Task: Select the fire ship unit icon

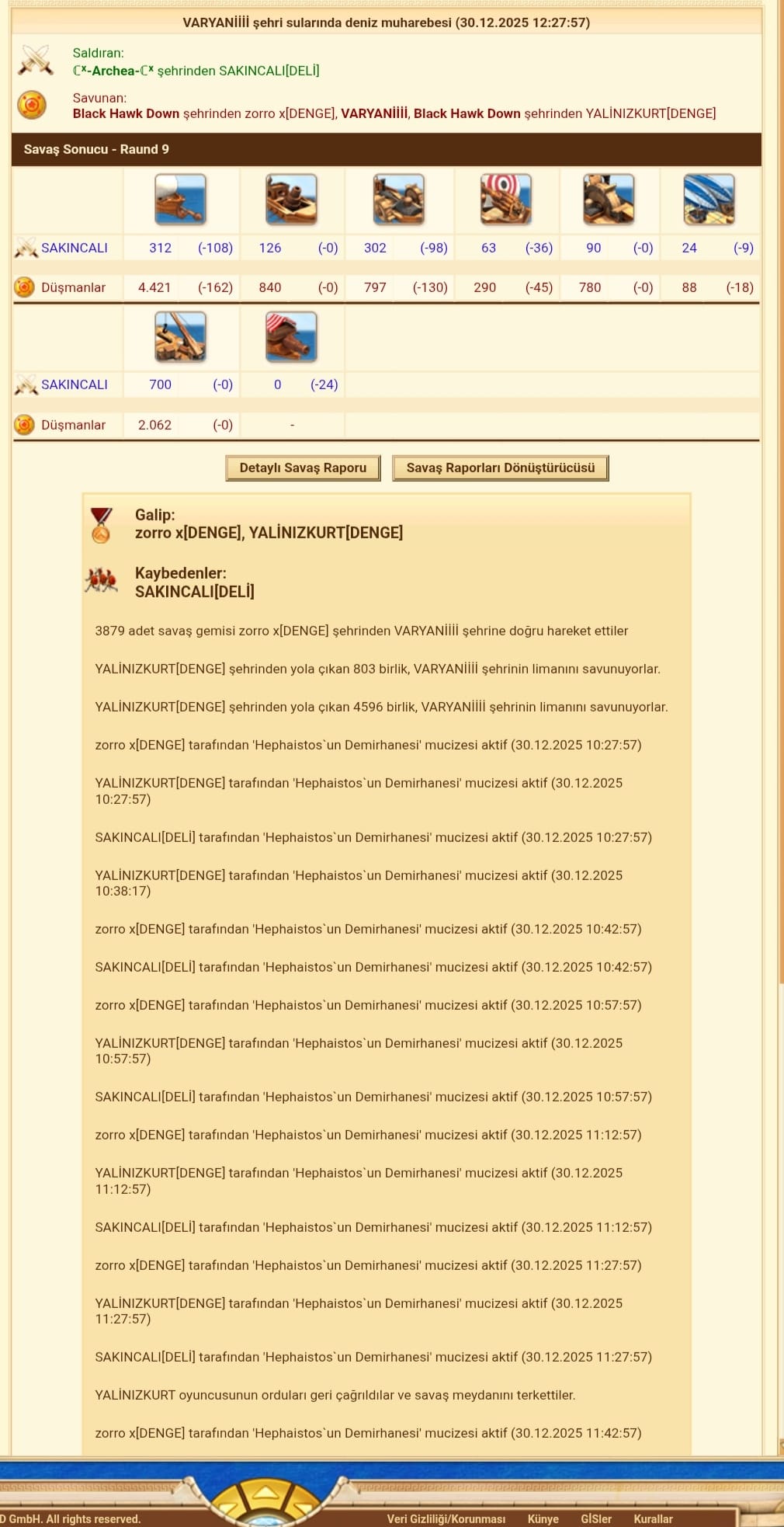Action: pos(291,199)
